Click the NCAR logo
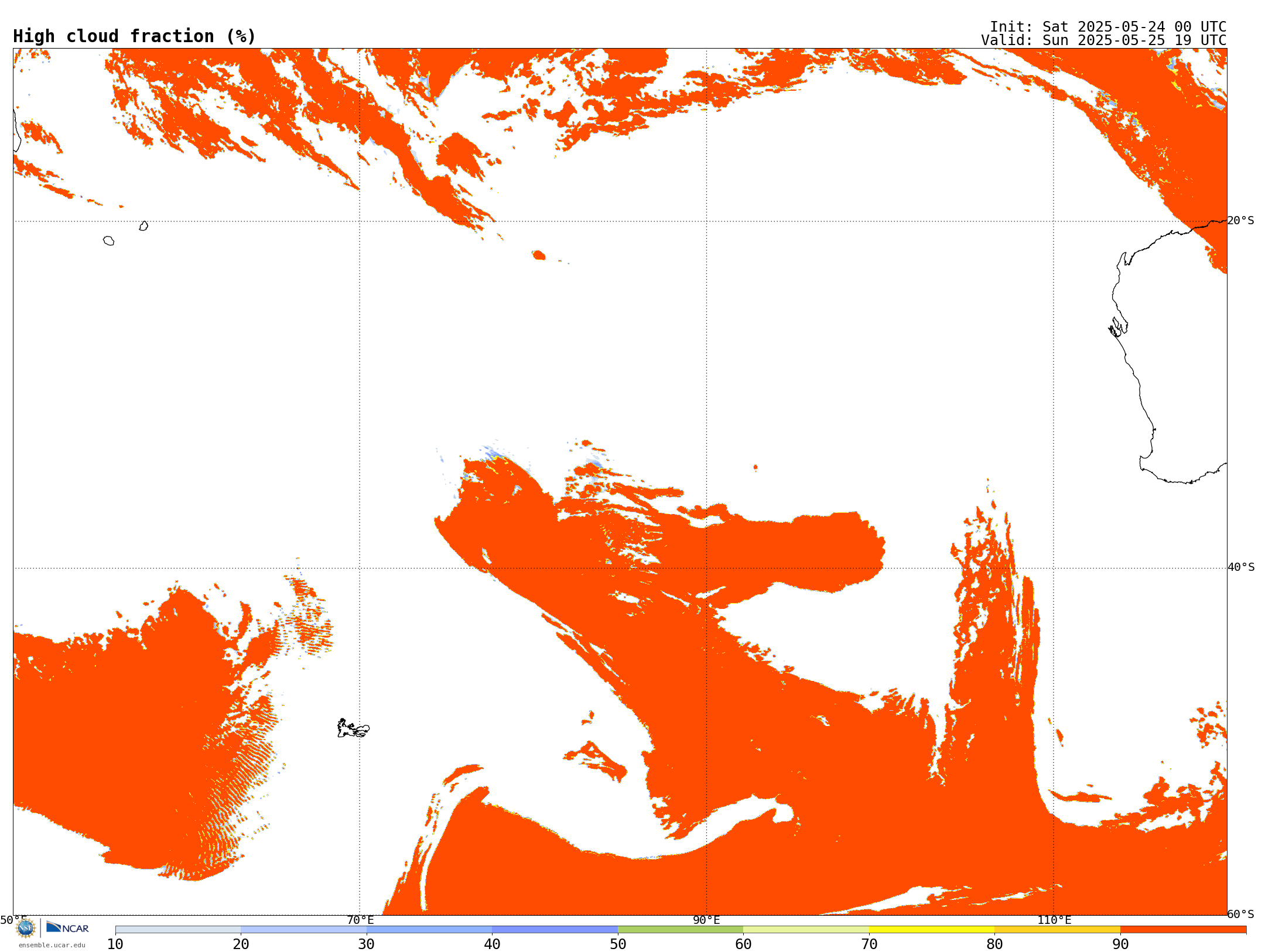1265x952 pixels. [67, 927]
